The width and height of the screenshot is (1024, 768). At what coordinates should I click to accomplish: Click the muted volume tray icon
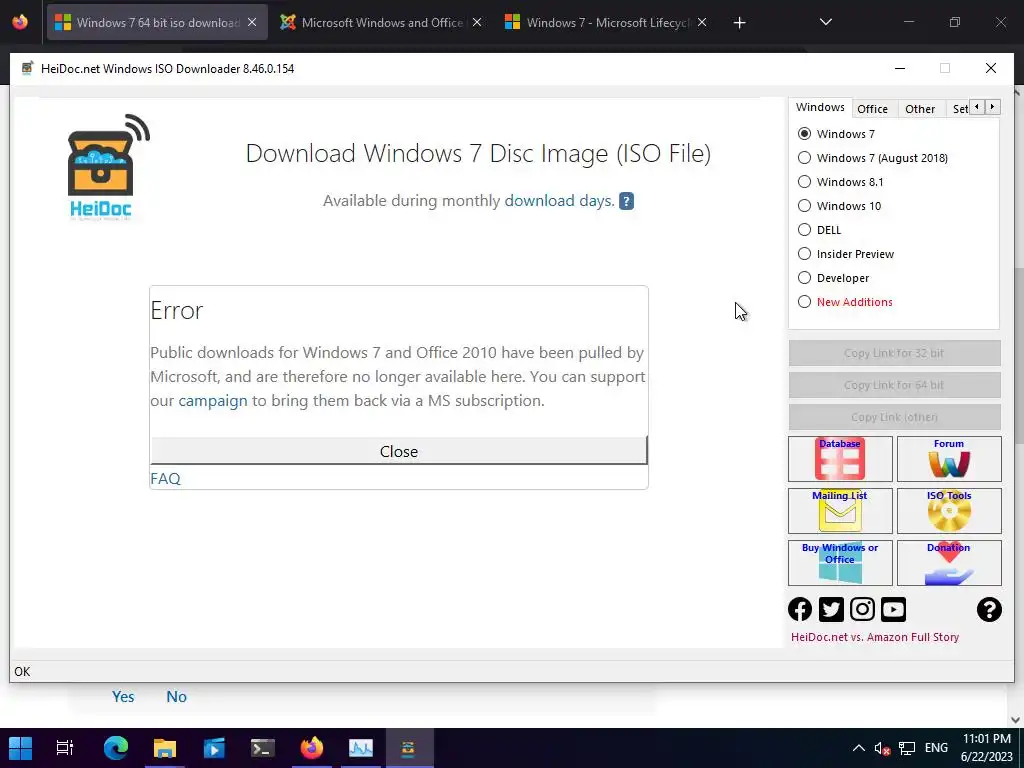(x=882, y=748)
